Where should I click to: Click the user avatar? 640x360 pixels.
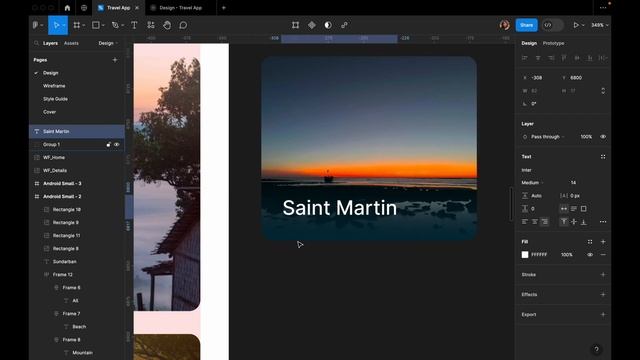pos(504,25)
